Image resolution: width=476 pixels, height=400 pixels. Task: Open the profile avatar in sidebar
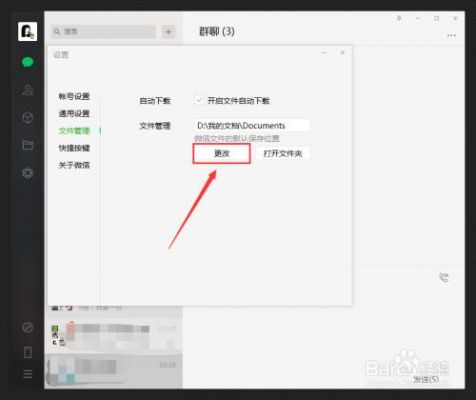coord(27,32)
